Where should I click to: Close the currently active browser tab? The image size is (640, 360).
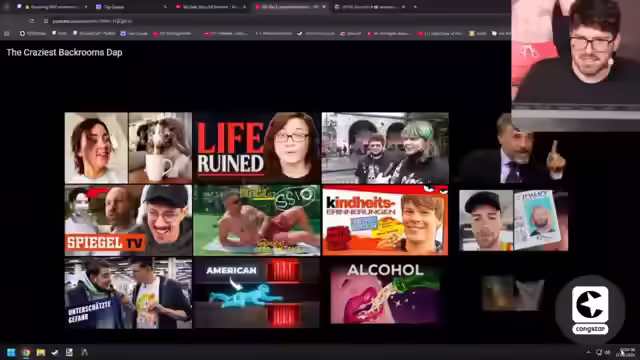click(324, 7)
